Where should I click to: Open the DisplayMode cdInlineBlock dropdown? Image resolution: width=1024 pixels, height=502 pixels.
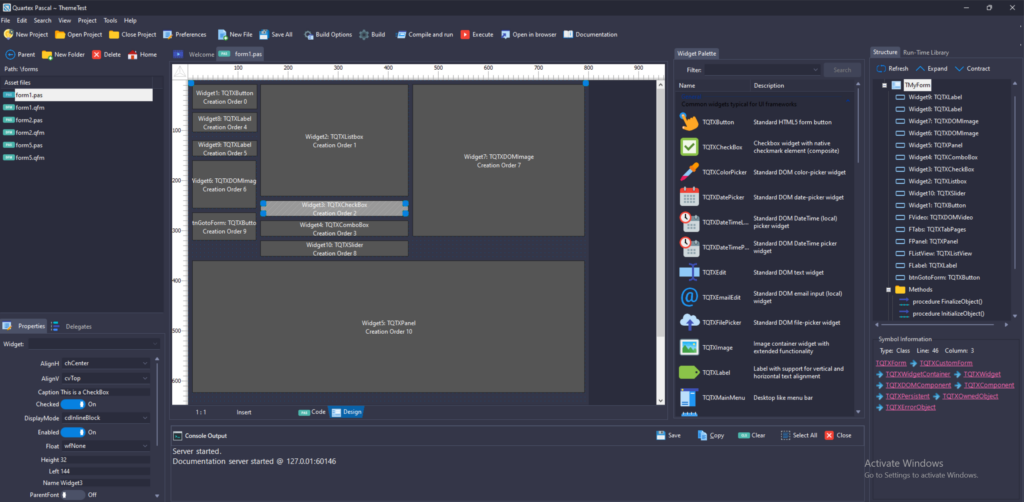(106, 418)
